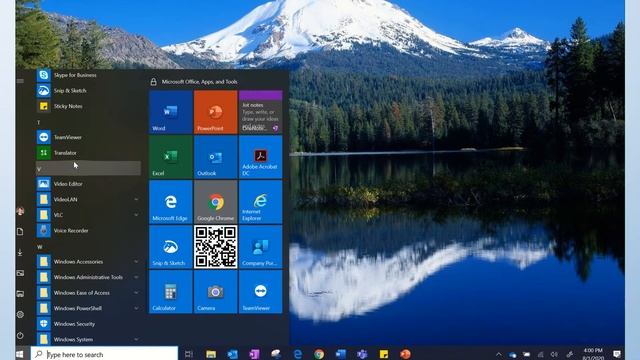Expand the Start menu hamburger icon

click(x=20, y=81)
